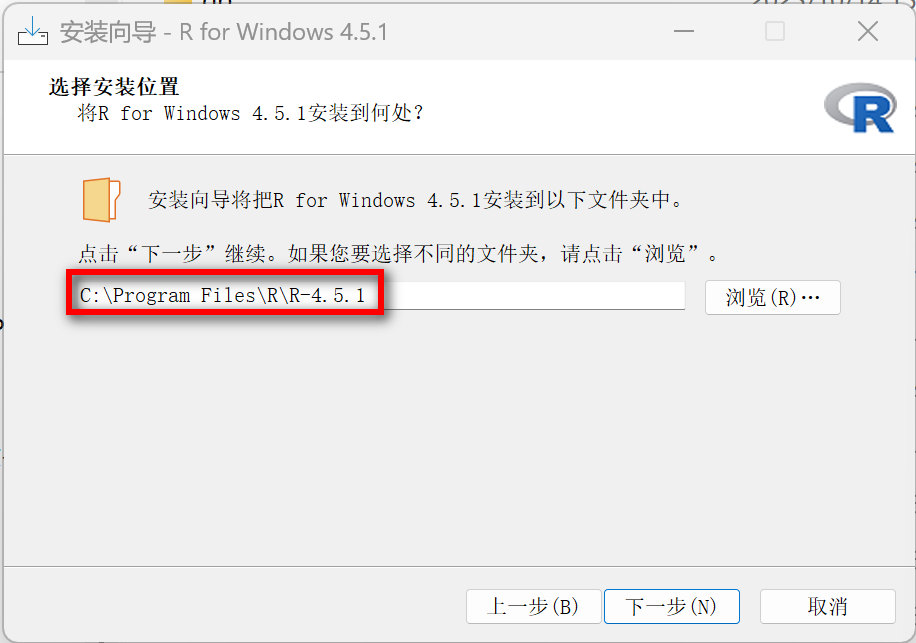The width and height of the screenshot is (916, 643).
Task: Click the installer download icon in title bar
Action: click(x=33, y=31)
